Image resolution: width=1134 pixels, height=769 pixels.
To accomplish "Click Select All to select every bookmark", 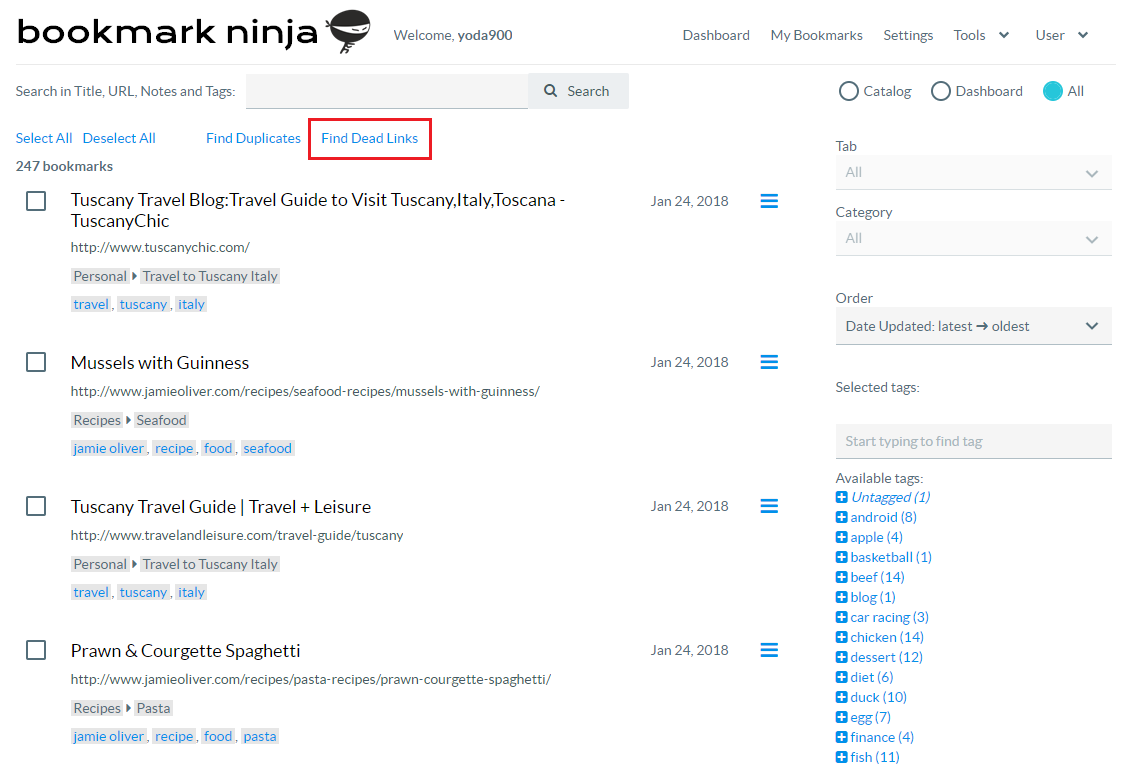I will point(43,138).
